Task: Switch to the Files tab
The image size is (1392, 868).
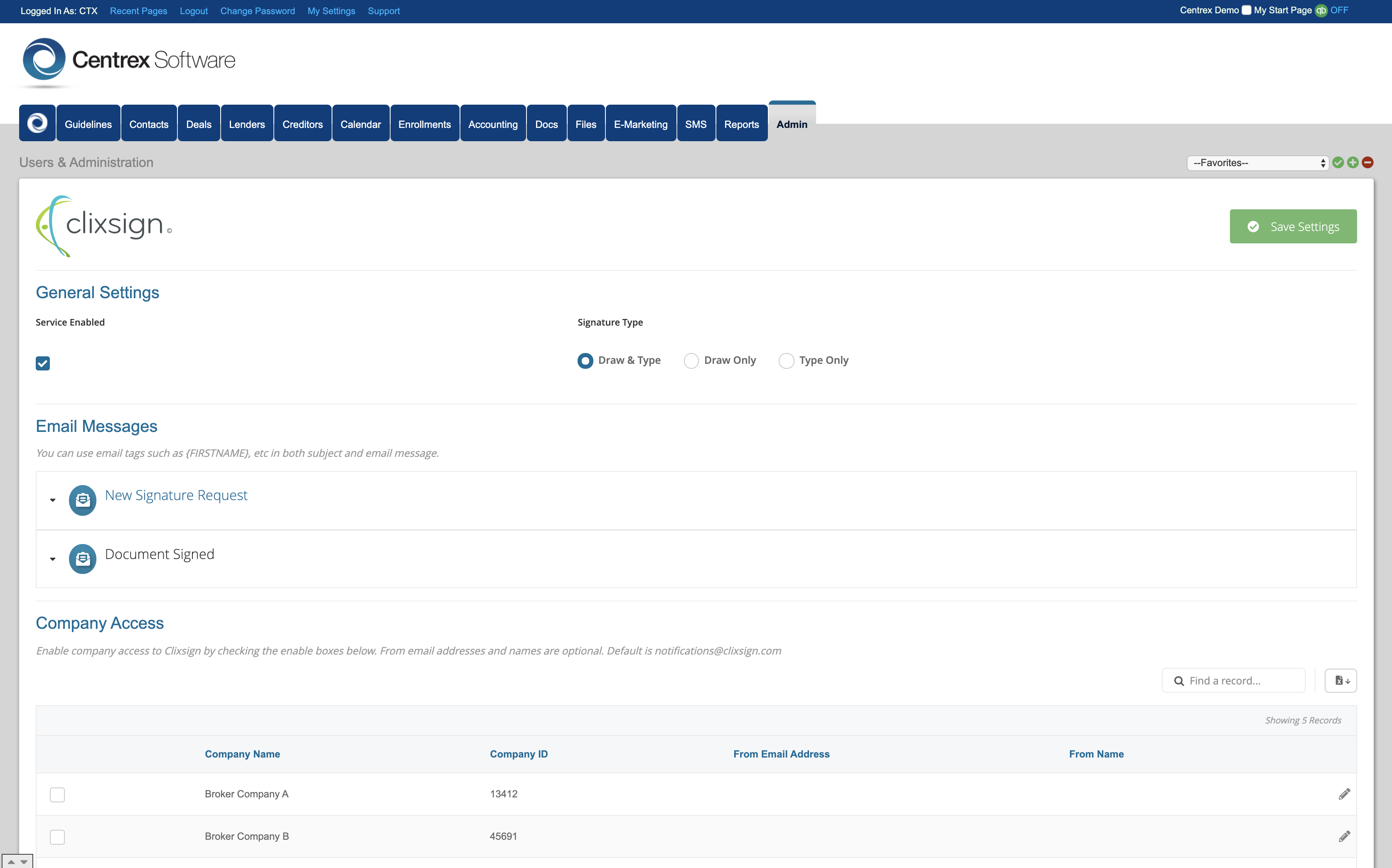Action: [586, 123]
